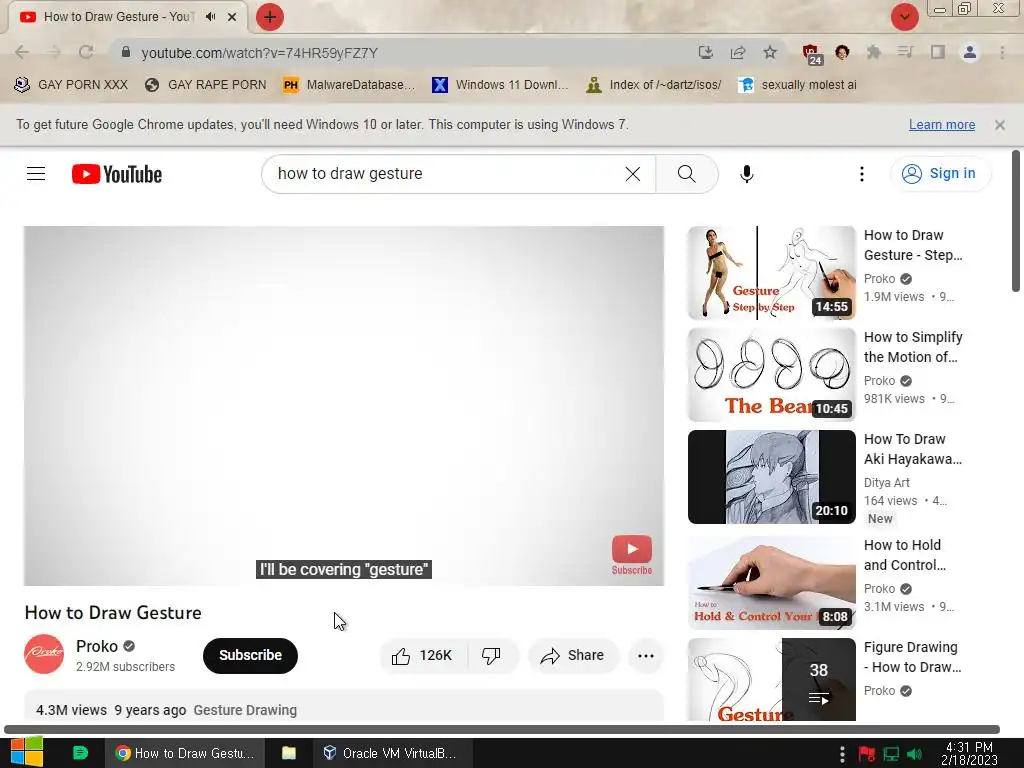Image resolution: width=1024 pixels, height=768 pixels.
Task: Open the Index of /~dartz/isos/ bookmark
Action: point(654,85)
